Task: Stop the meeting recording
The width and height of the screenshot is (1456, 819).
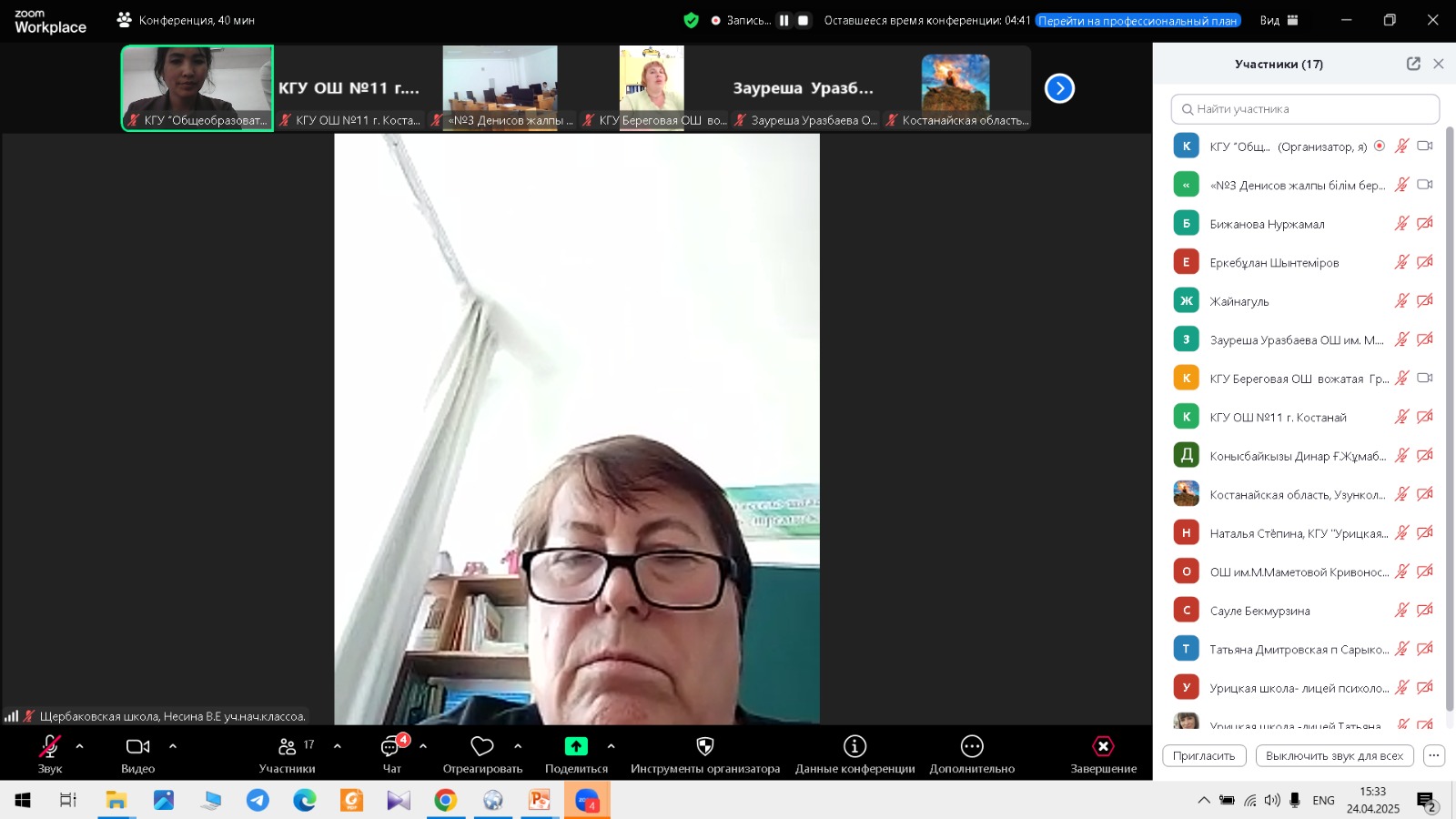Action: (803, 20)
